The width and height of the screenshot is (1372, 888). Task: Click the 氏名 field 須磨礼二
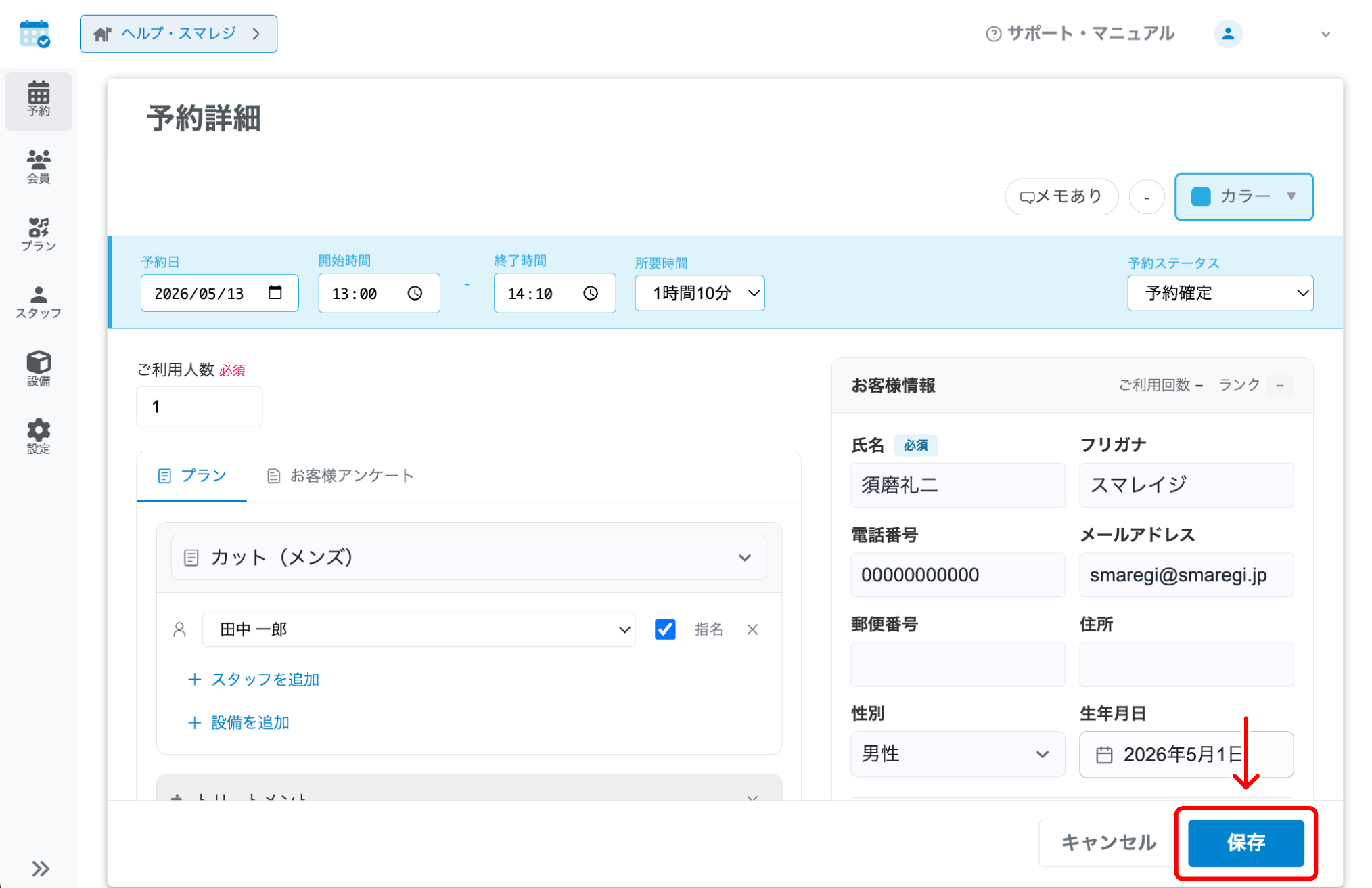click(957, 485)
